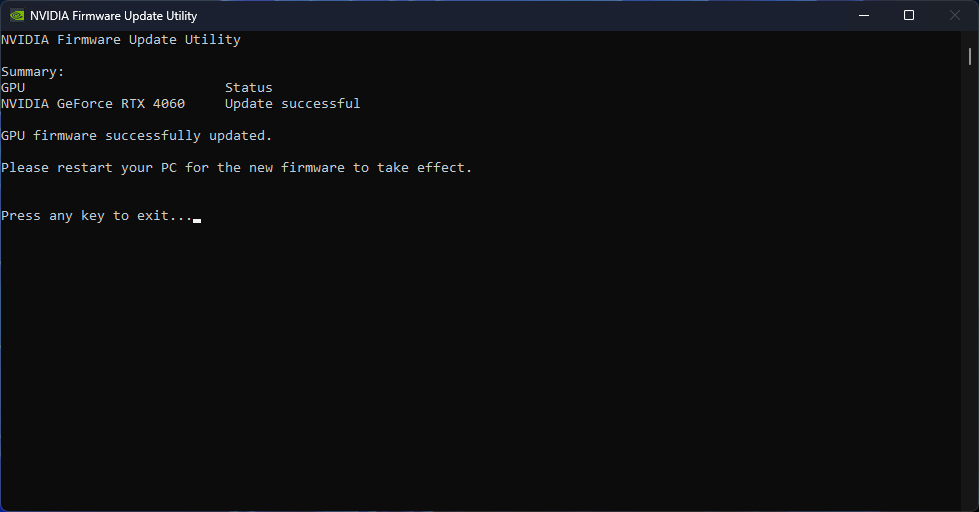979x512 pixels.
Task: Click the empty title bar area
Action: [524, 16]
